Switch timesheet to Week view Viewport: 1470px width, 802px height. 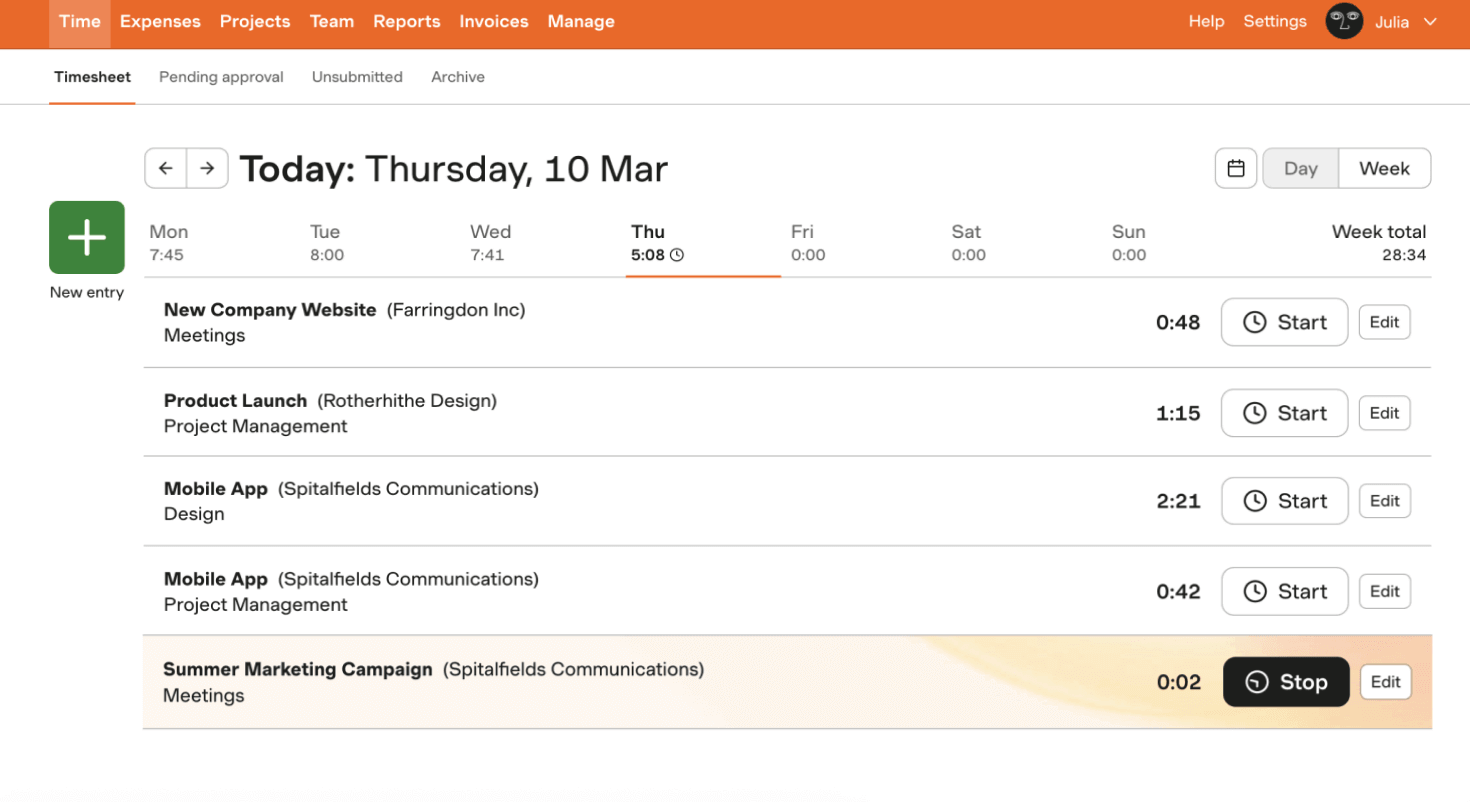click(1384, 168)
